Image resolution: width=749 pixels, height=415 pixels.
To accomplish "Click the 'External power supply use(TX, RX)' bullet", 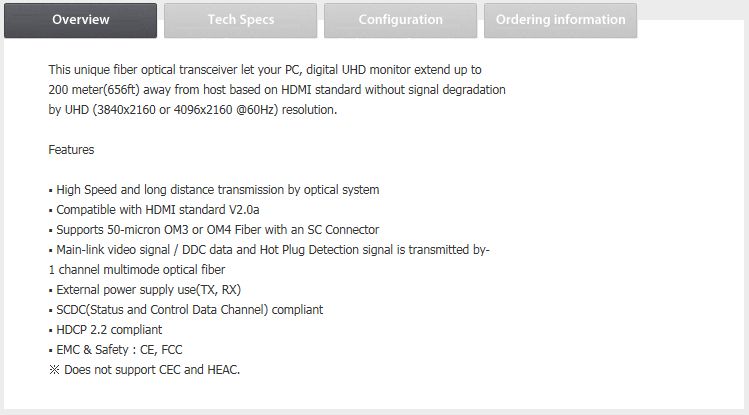I will pos(145,290).
